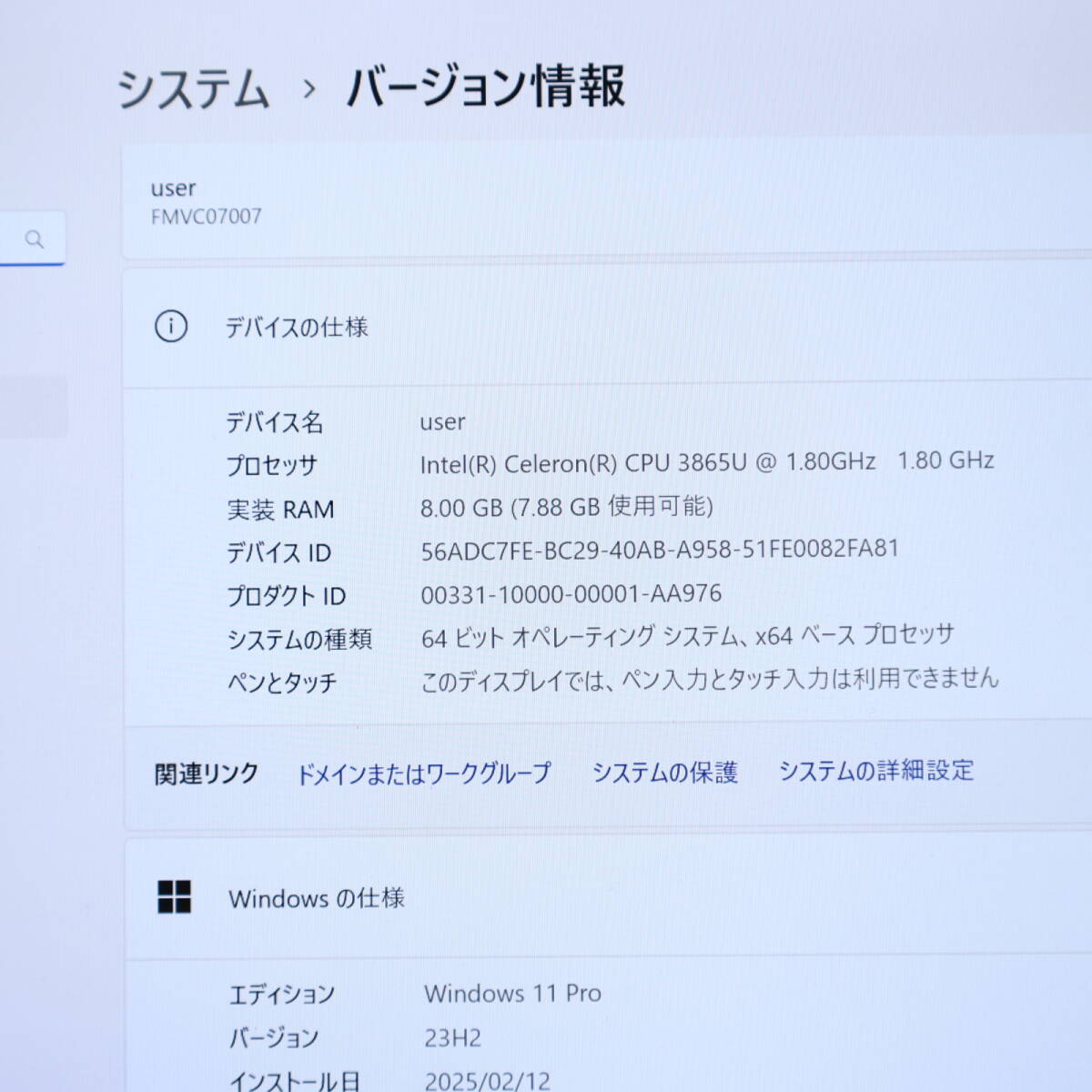
Task: Click inside the settings search field
Action: (x=32, y=238)
